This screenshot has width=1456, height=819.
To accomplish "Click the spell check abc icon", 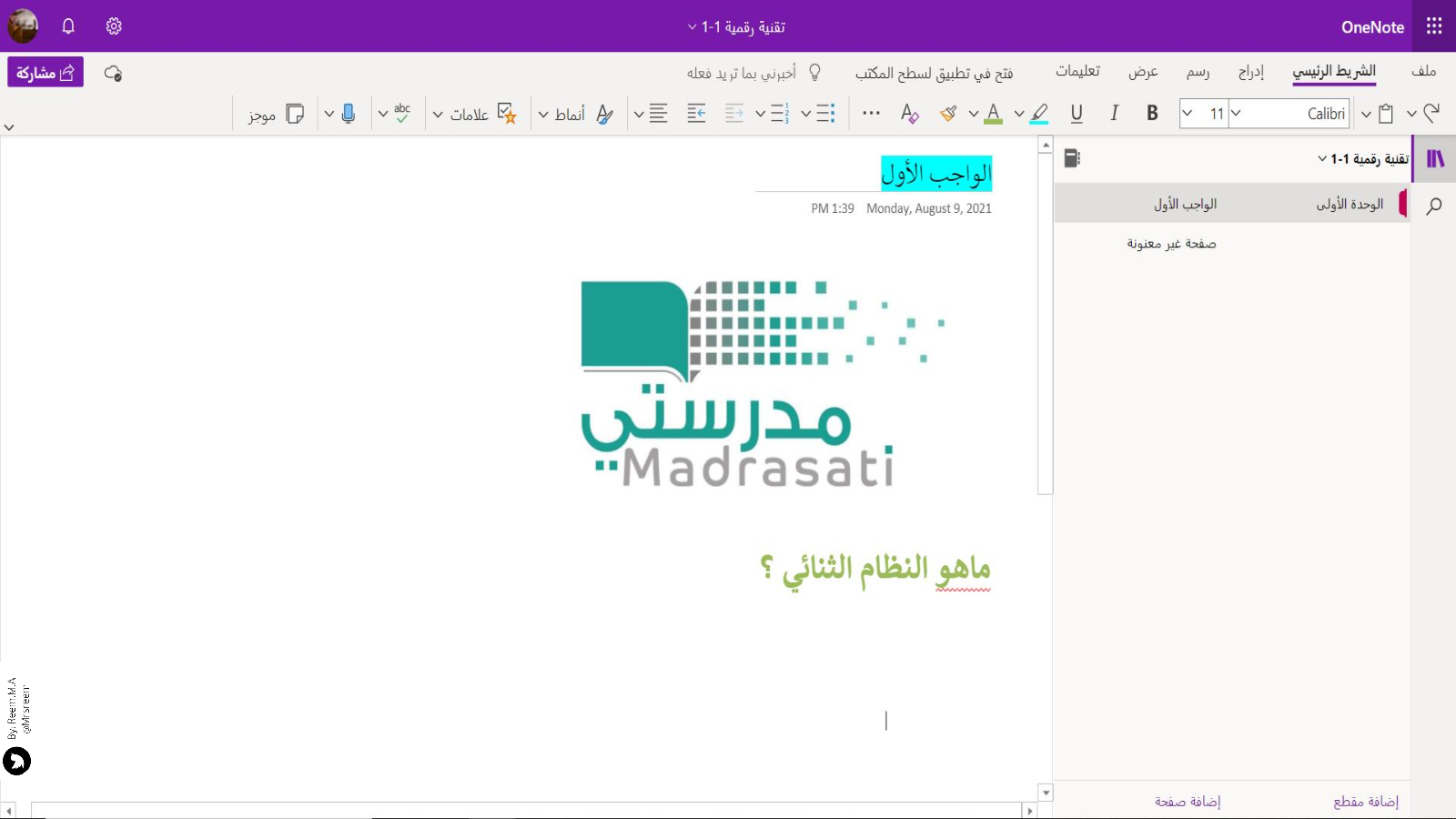I will pos(402,113).
